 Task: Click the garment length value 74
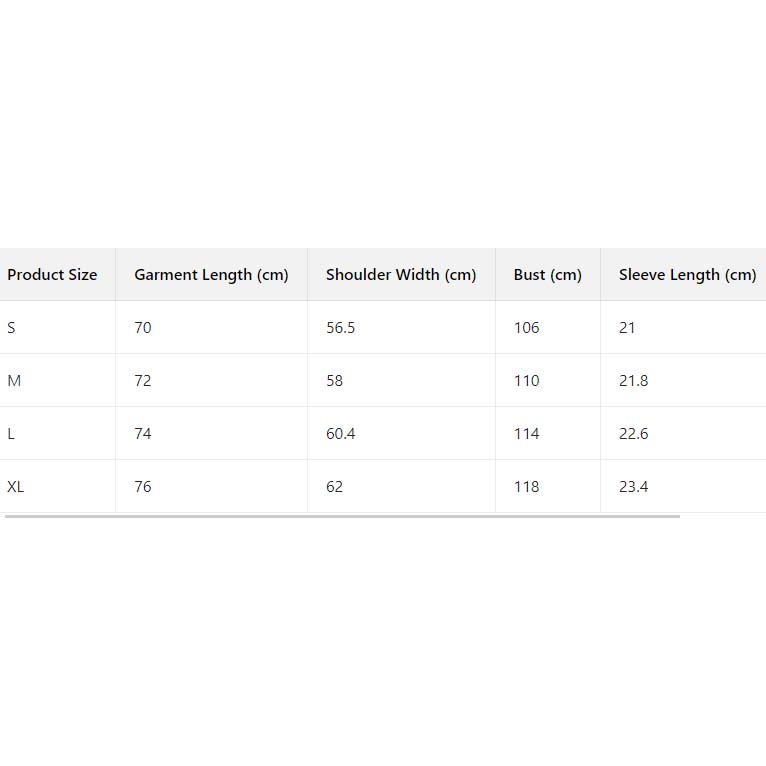coord(143,434)
